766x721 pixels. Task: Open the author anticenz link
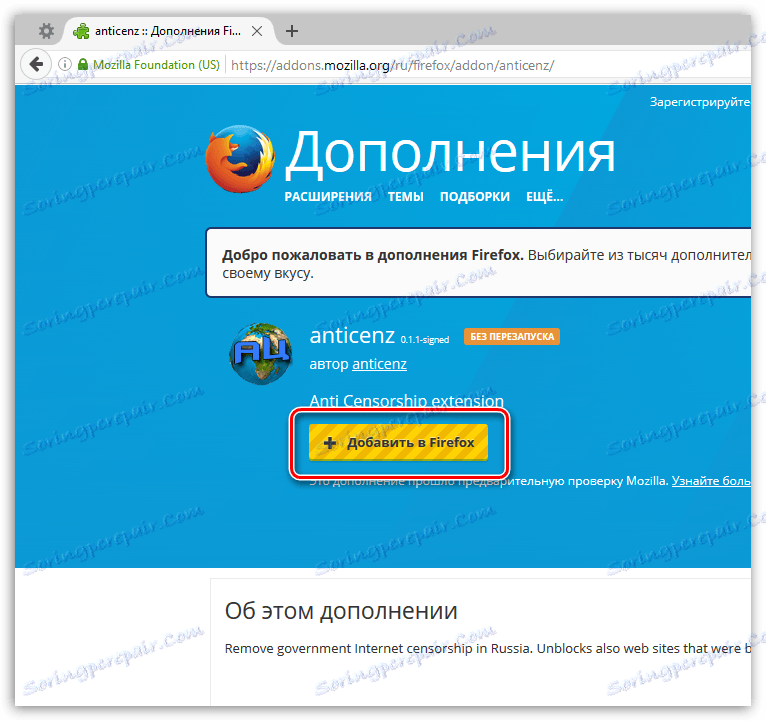pos(380,364)
